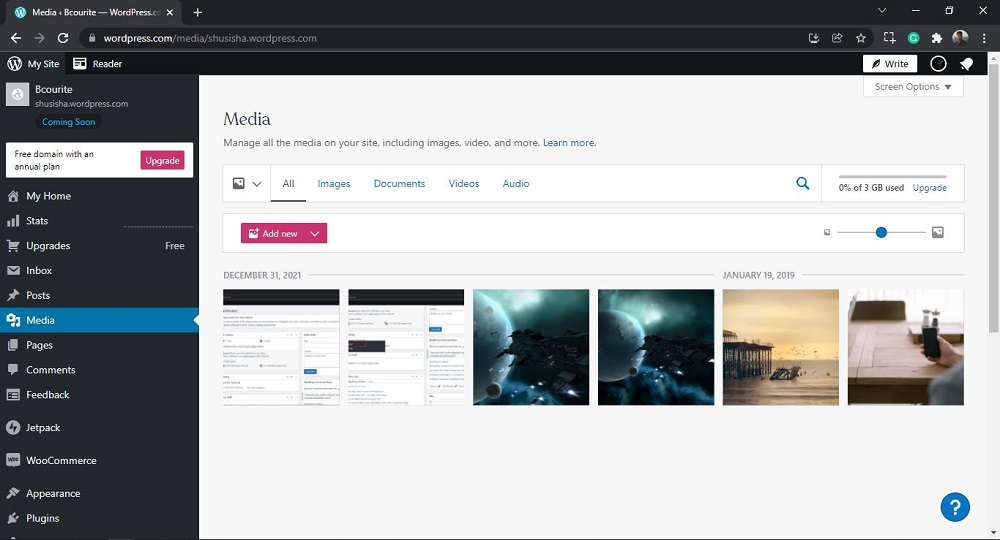
Task: Click the large thumbnail size icon
Action: click(x=938, y=233)
